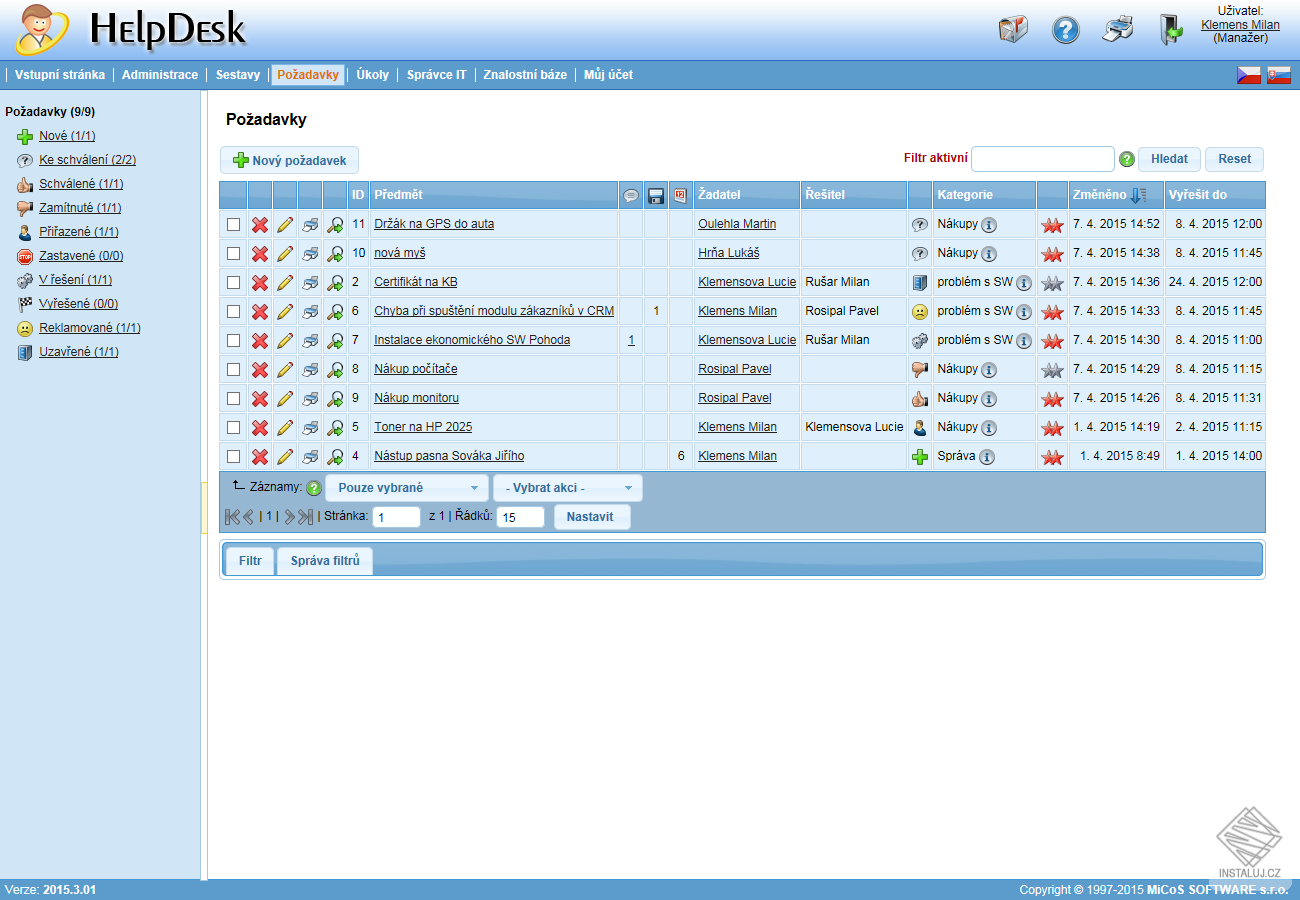Image resolution: width=1300 pixels, height=900 pixels.
Task: Click category info icon for 'Držák na GPS do auta'
Action: pyautogui.click(x=989, y=225)
